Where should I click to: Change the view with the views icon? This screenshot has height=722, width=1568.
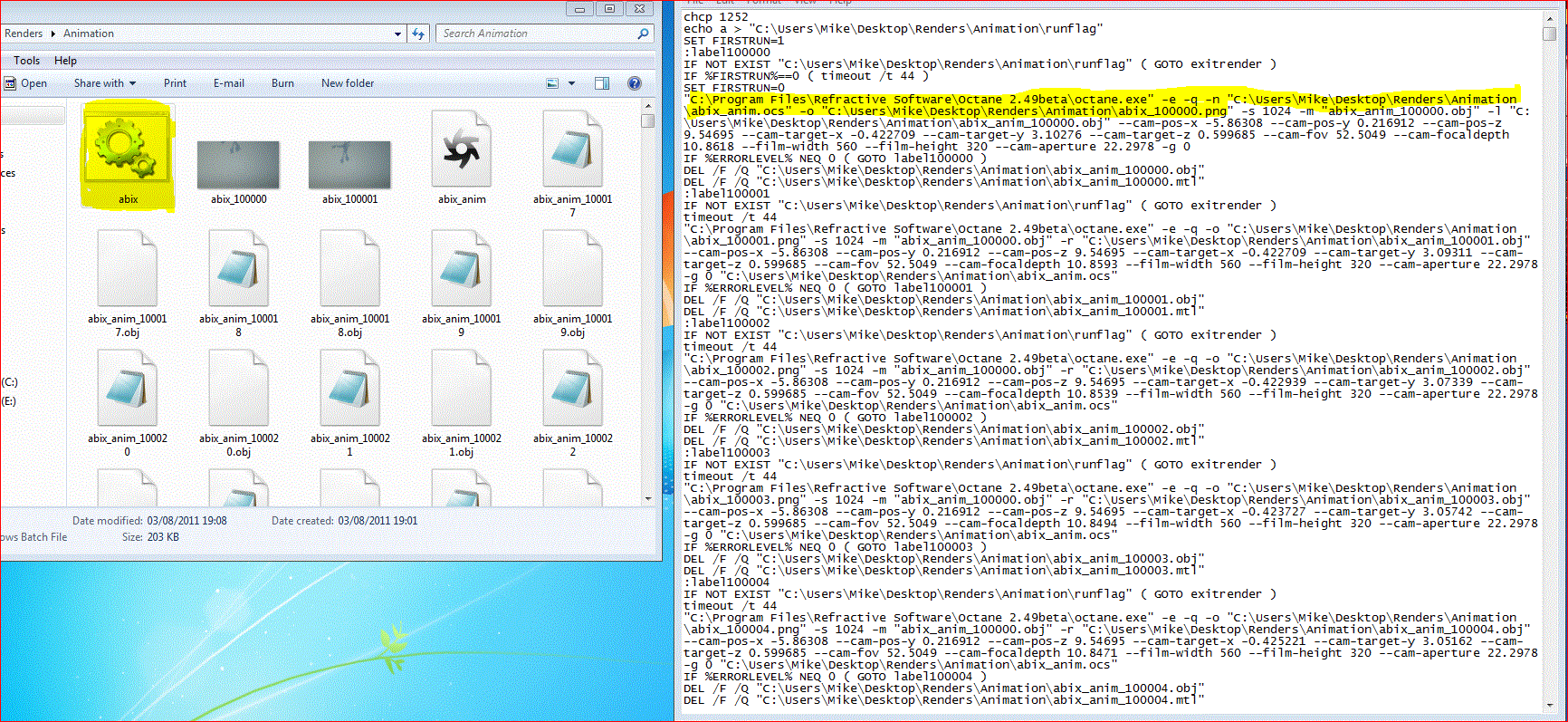tap(553, 83)
